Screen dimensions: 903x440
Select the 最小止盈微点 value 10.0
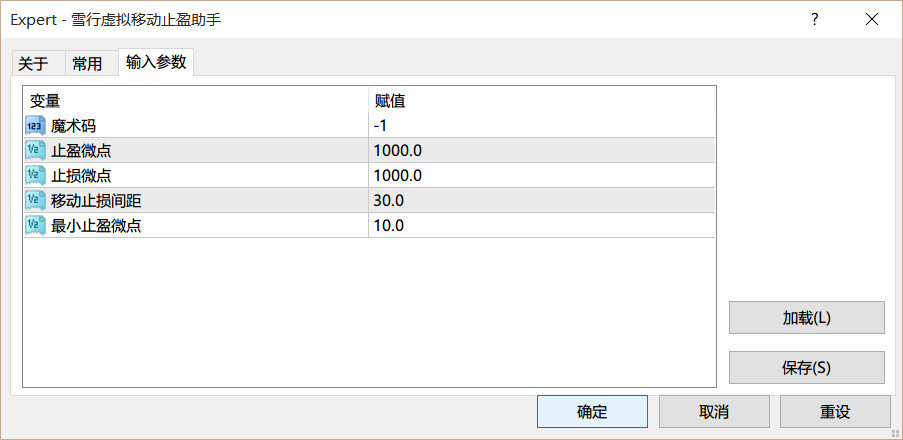pos(541,225)
